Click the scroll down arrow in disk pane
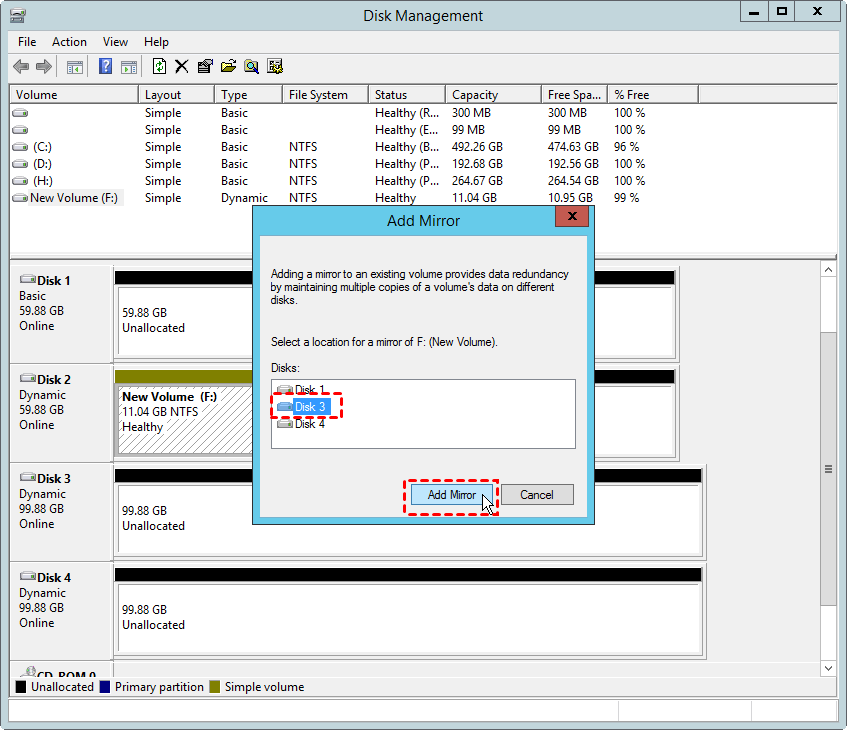Screen dimensions: 847x730 point(828,668)
